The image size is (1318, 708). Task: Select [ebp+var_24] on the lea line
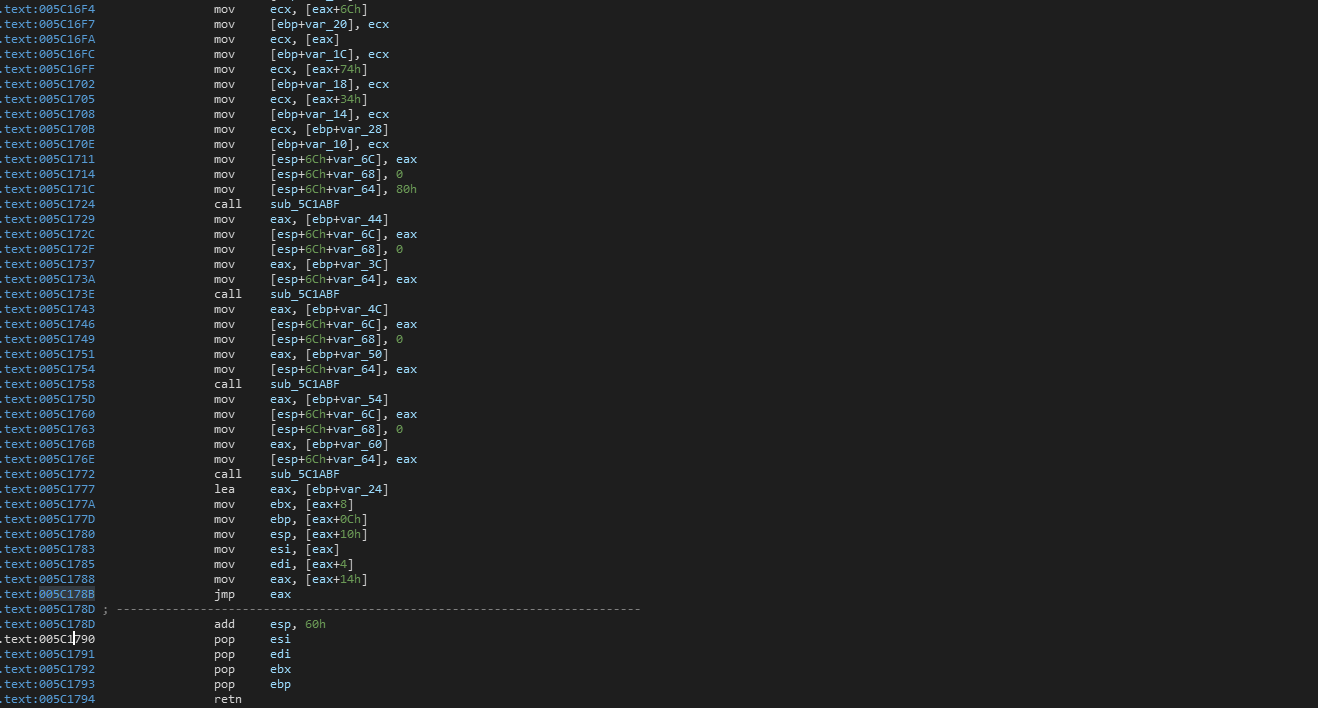347,489
